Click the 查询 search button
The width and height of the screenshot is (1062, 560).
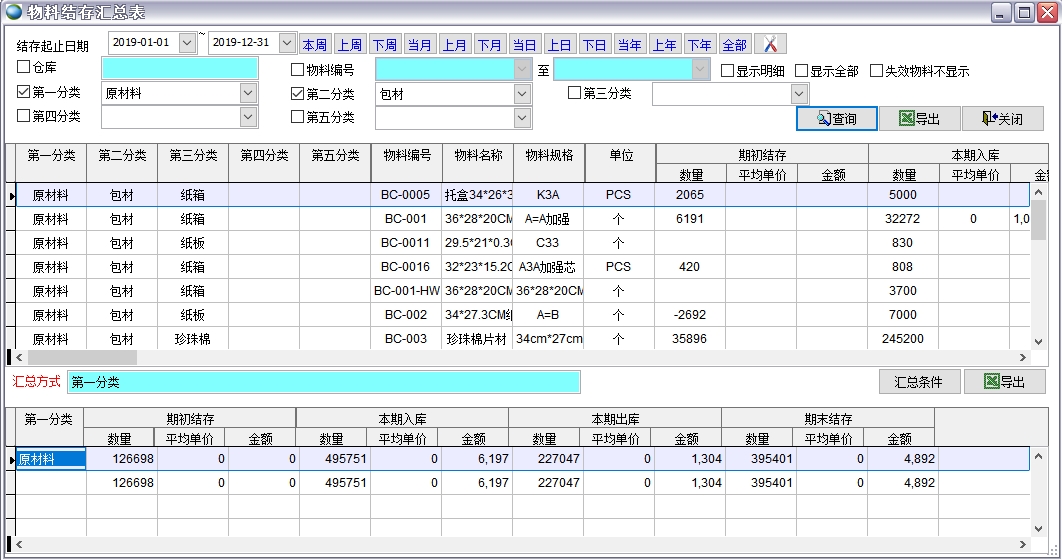pyautogui.click(x=837, y=119)
